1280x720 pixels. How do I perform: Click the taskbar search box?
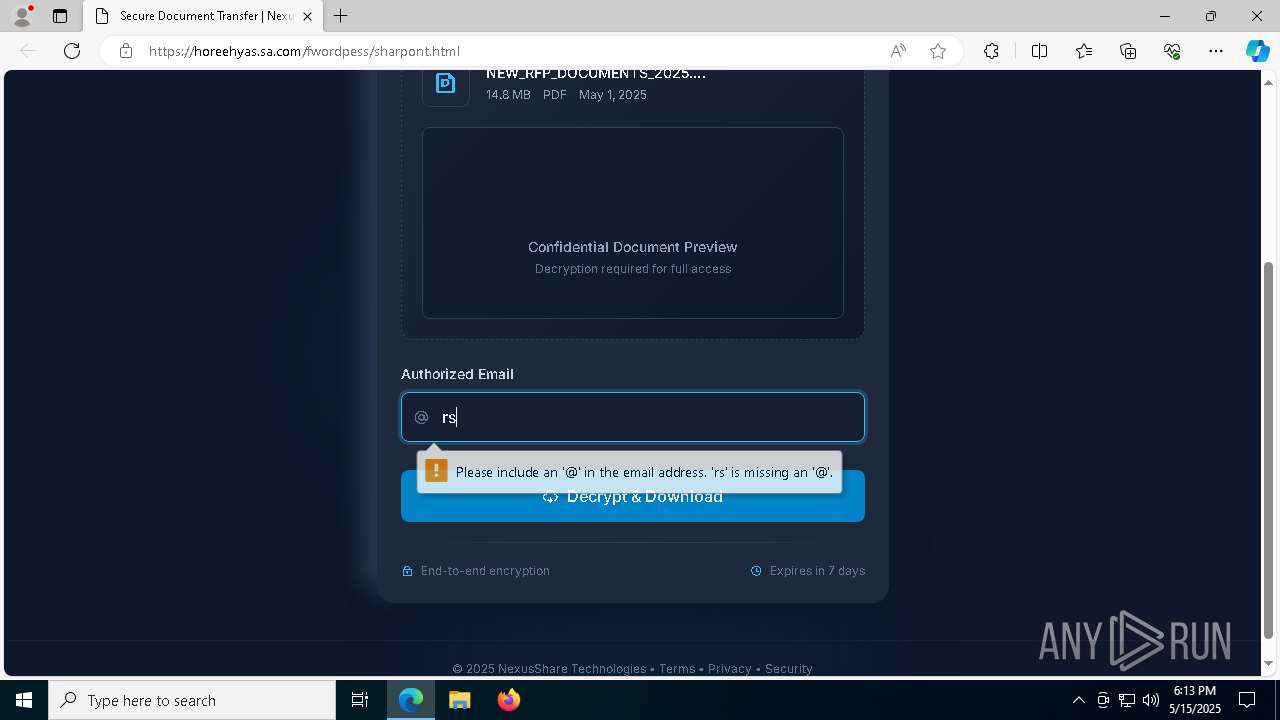coord(192,700)
